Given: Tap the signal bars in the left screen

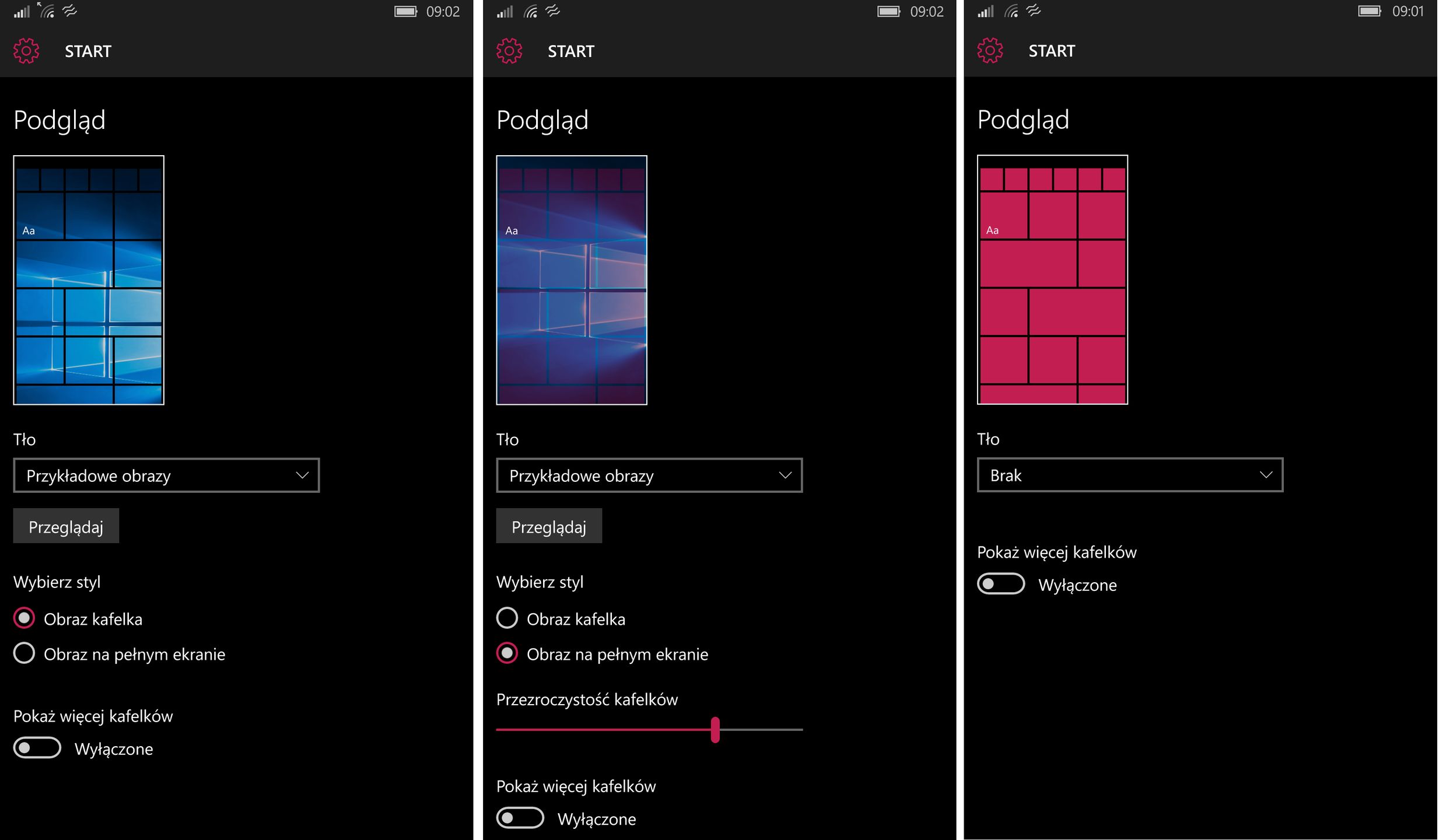Looking at the screenshot, I should pyautogui.click(x=22, y=12).
